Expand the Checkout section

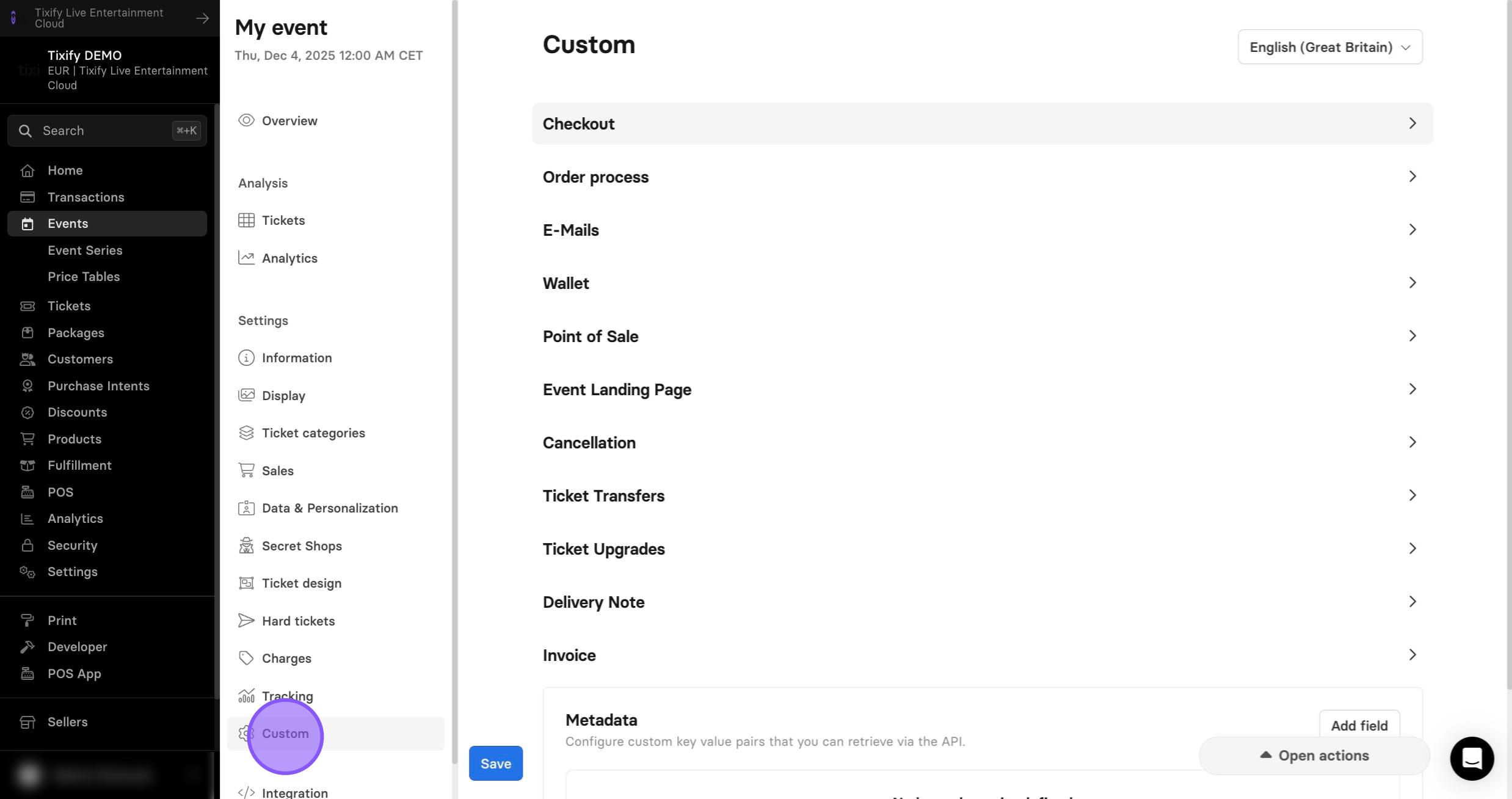(x=983, y=123)
